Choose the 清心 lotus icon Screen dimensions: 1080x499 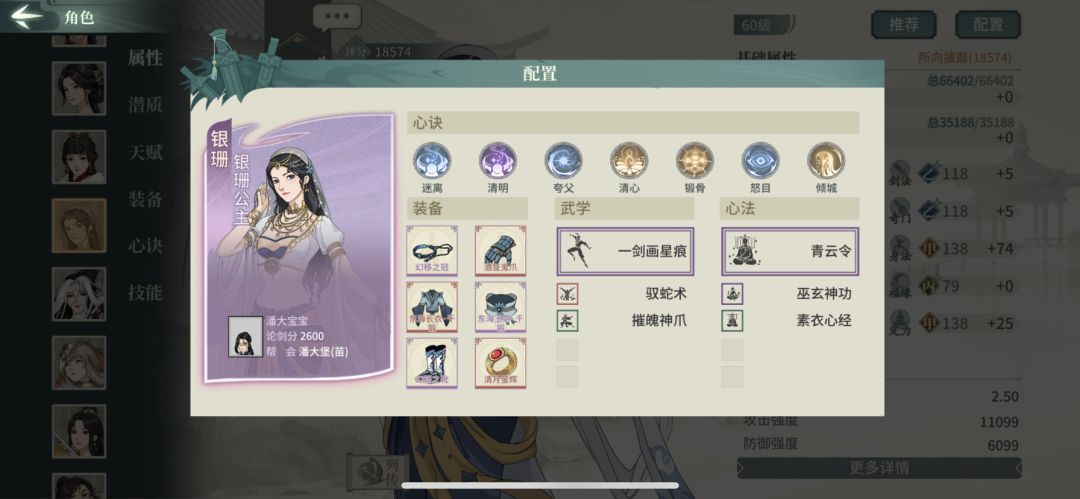pos(629,161)
